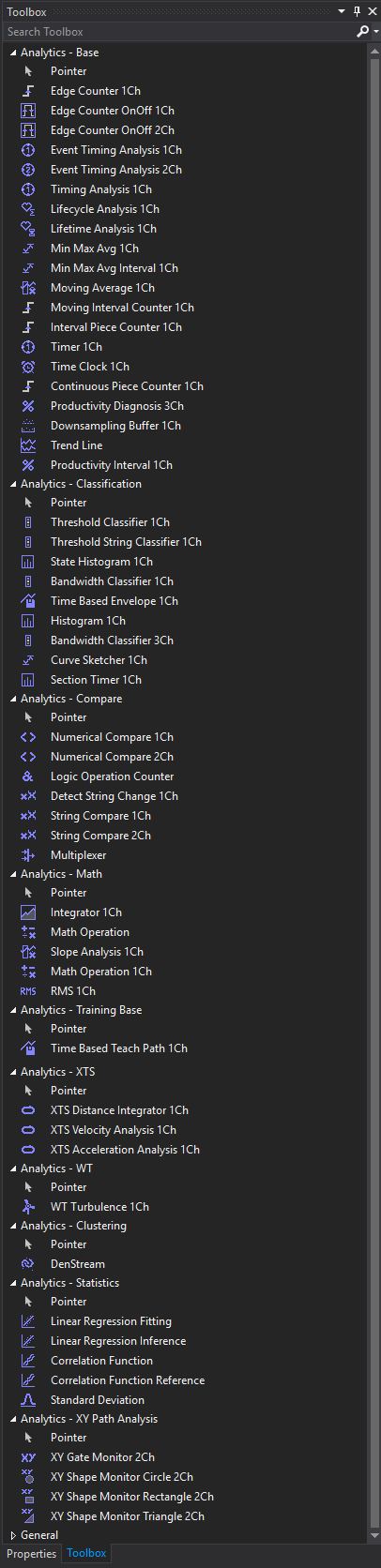Select Continuous Piece Counter 1Ch

coord(127,386)
